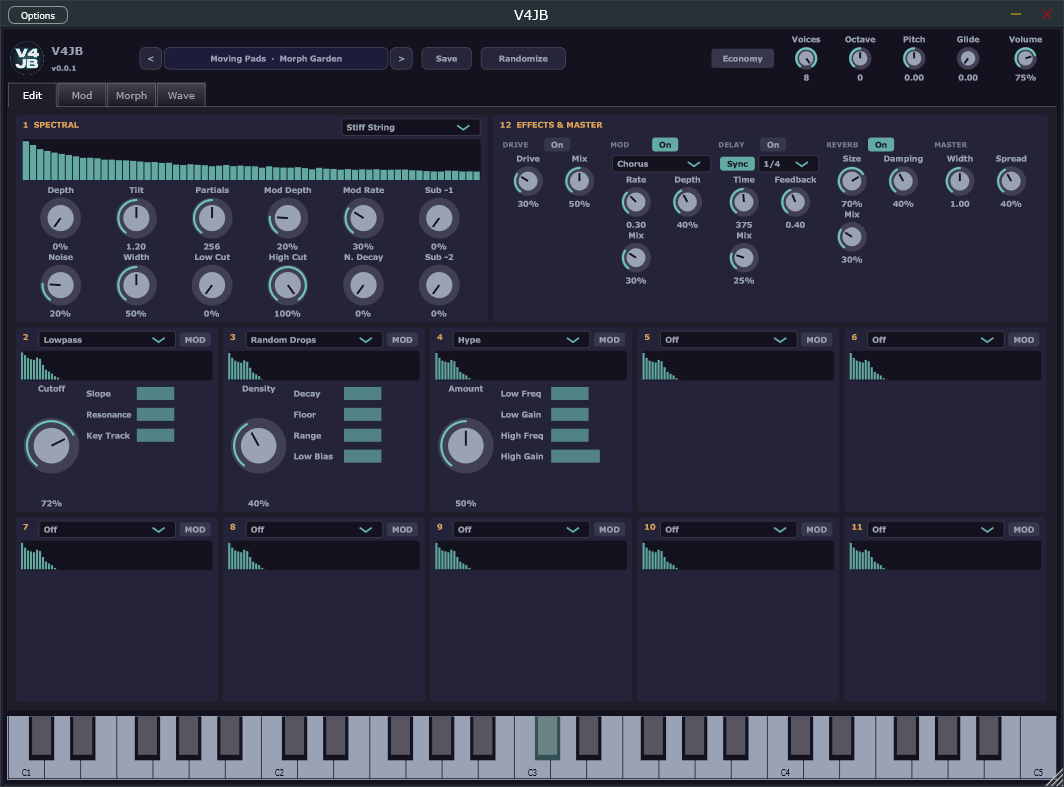Click the Tilt knob
1064x787 pixels.
point(136,218)
